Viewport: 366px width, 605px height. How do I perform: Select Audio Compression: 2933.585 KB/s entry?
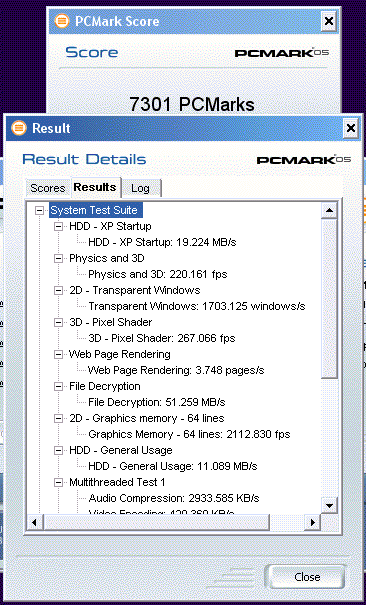[174, 499]
